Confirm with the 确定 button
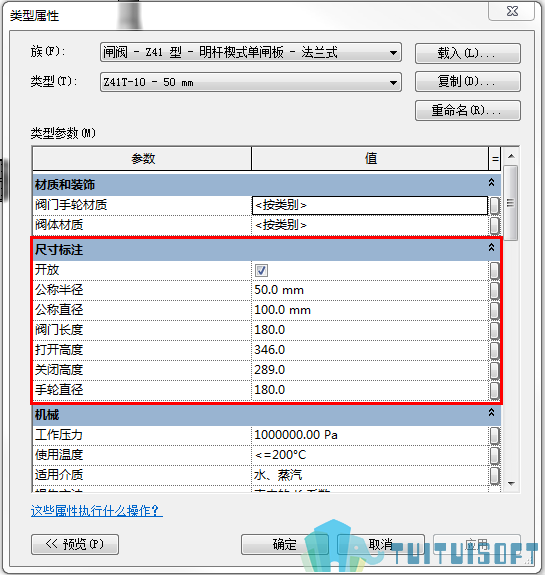Screen dimensions: 545x575 285,544
